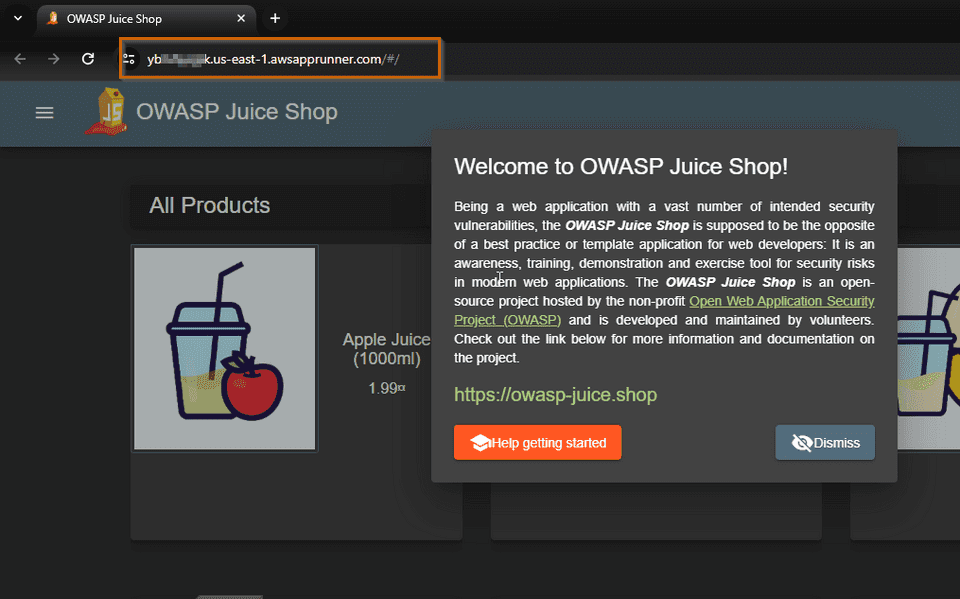Dismiss the welcome dialog
This screenshot has height=599, width=960.
pyautogui.click(x=825, y=442)
